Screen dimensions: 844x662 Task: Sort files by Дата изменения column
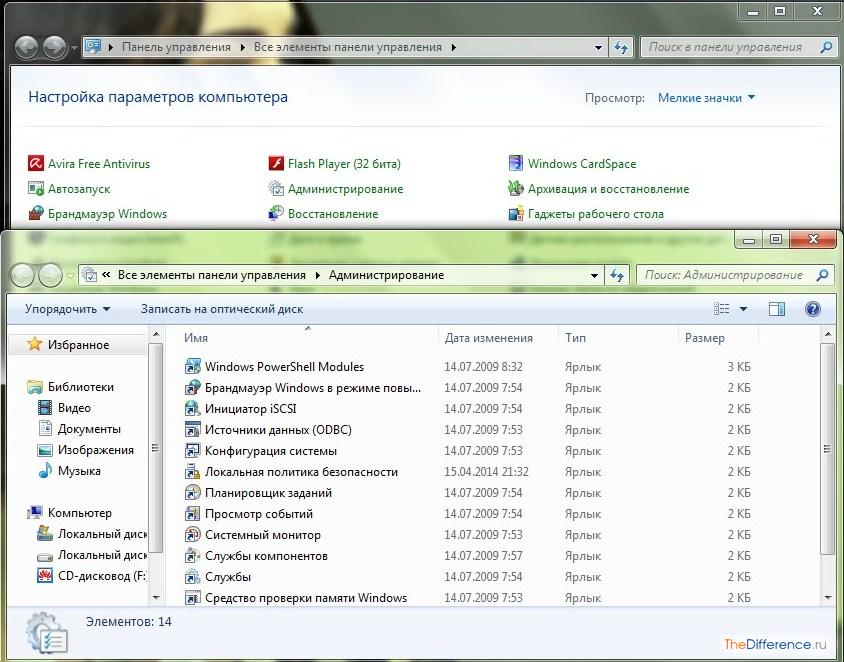pos(488,338)
